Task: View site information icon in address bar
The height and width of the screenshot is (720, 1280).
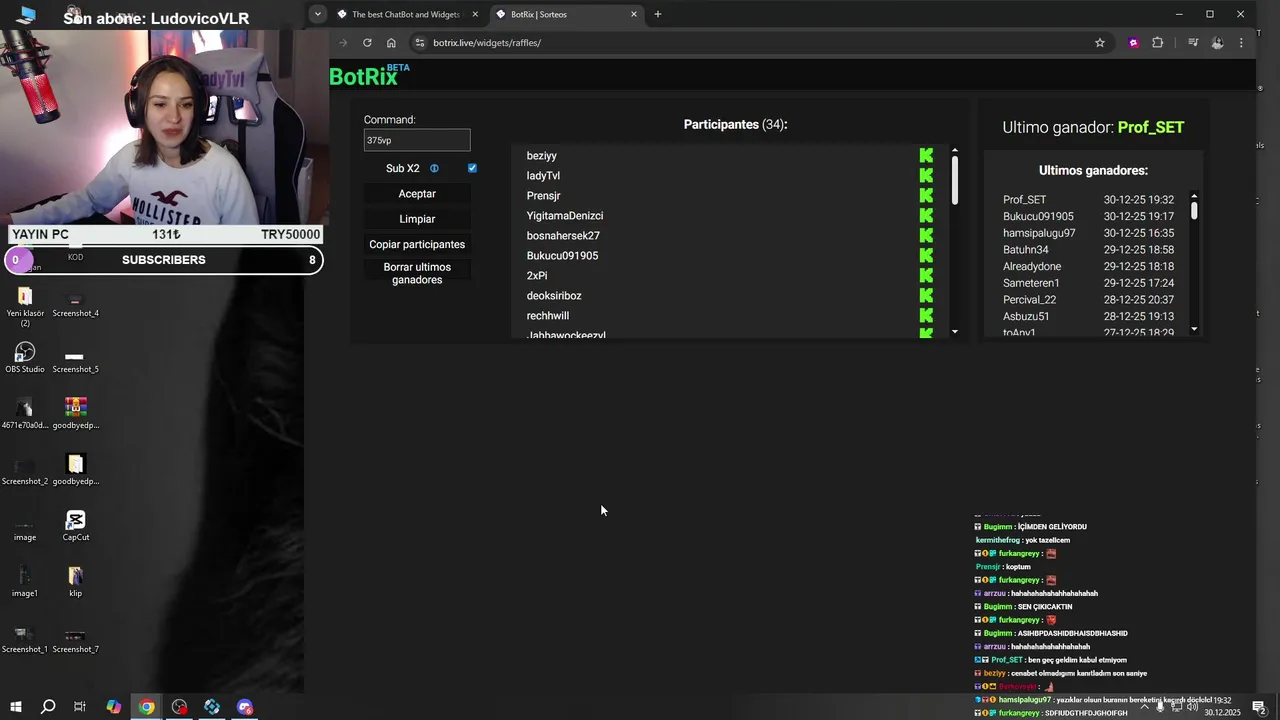Action: (420, 43)
